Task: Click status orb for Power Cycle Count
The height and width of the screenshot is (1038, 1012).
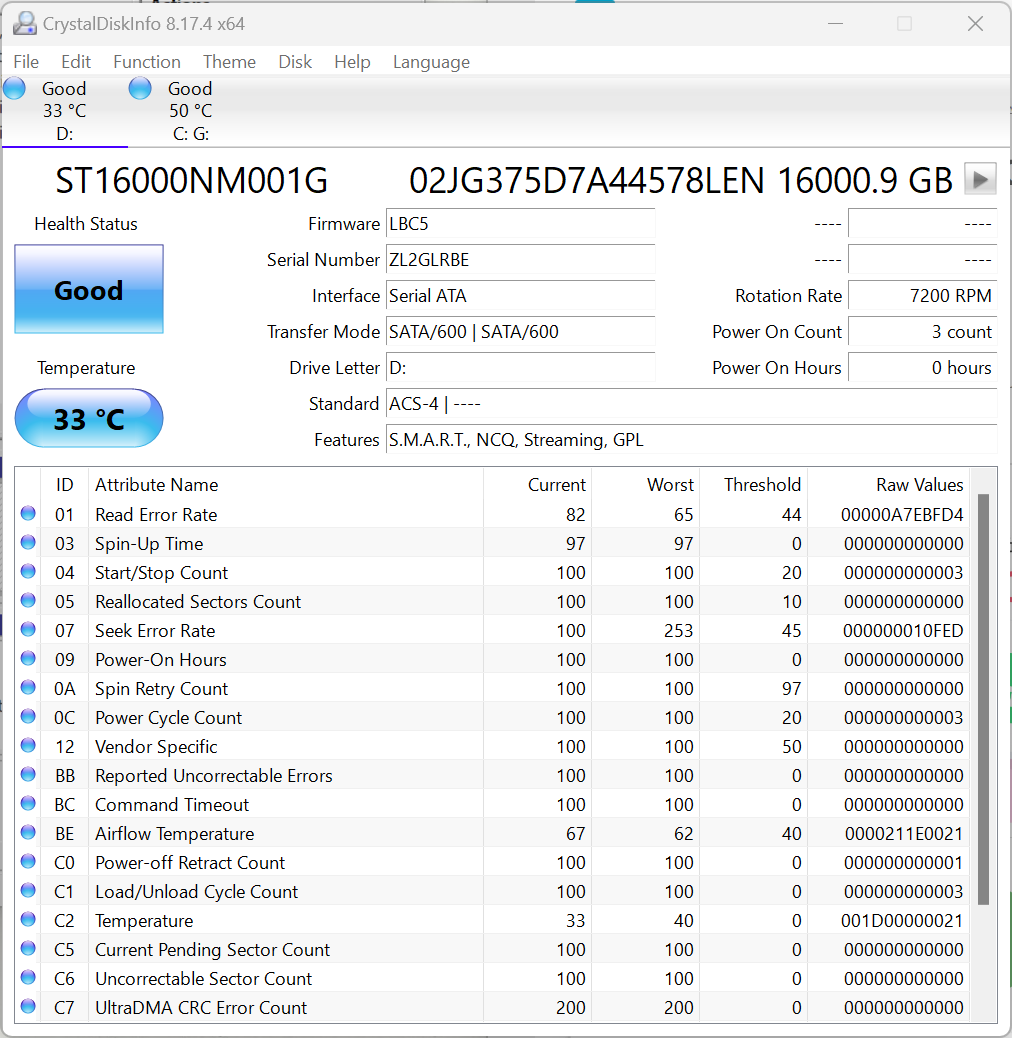Action: click(x=28, y=716)
